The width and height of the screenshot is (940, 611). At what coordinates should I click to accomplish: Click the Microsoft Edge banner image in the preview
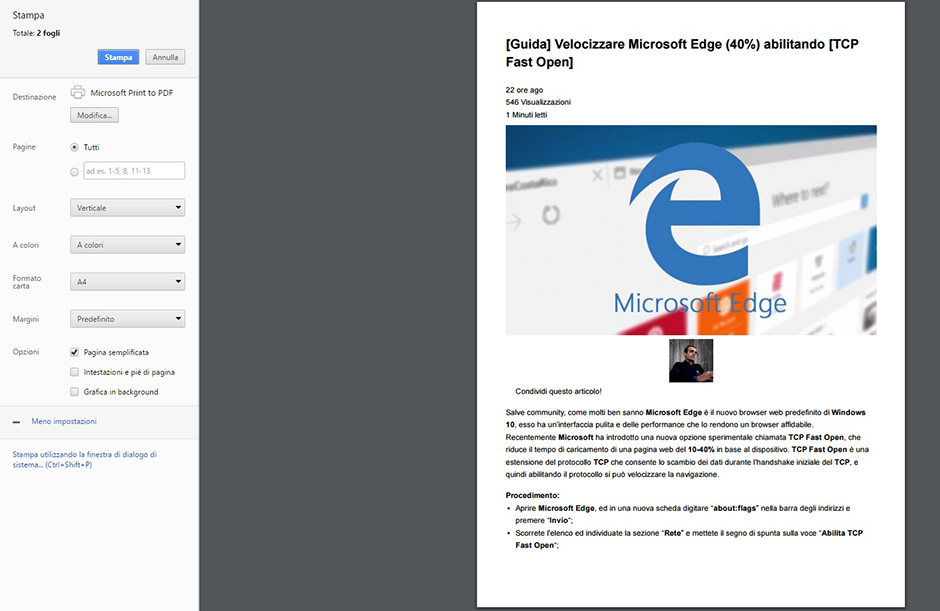coord(691,230)
